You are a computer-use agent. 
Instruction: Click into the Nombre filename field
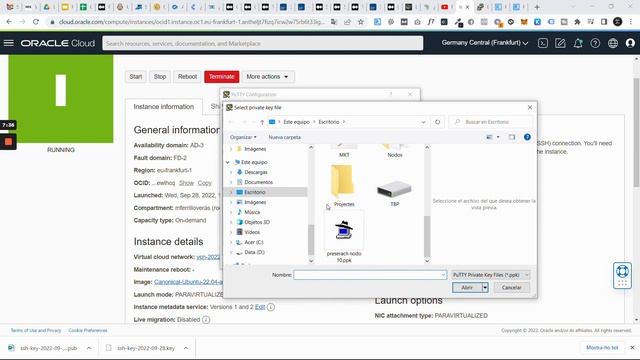[x=370, y=275]
